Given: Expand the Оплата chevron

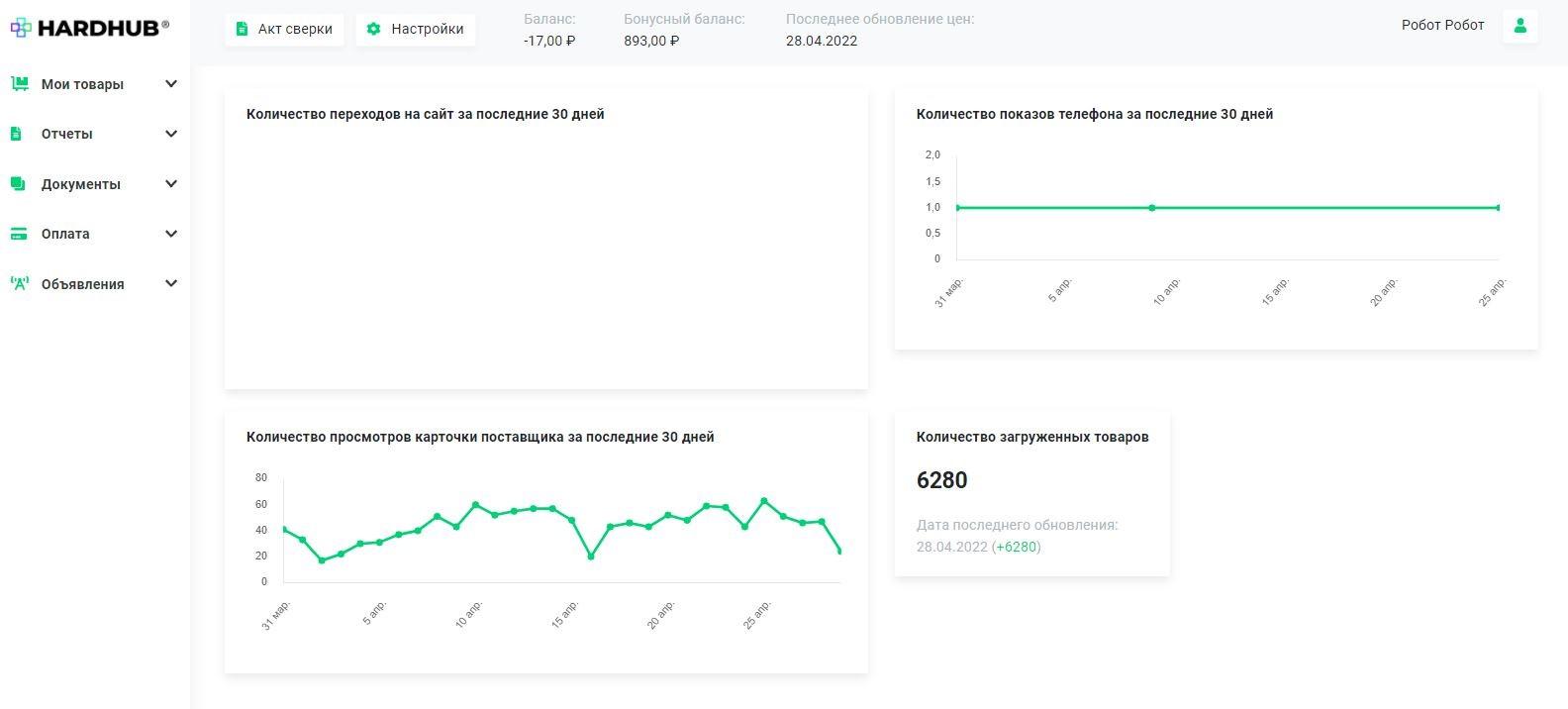Looking at the screenshot, I should (171, 234).
